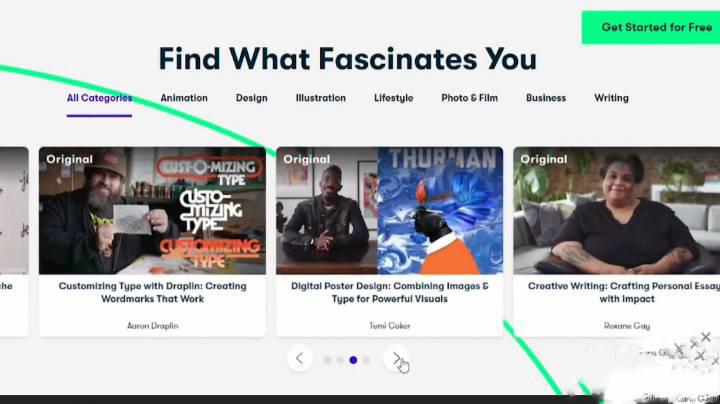Select the first carousel pagination dot
The image size is (720, 404).
coord(327,360)
